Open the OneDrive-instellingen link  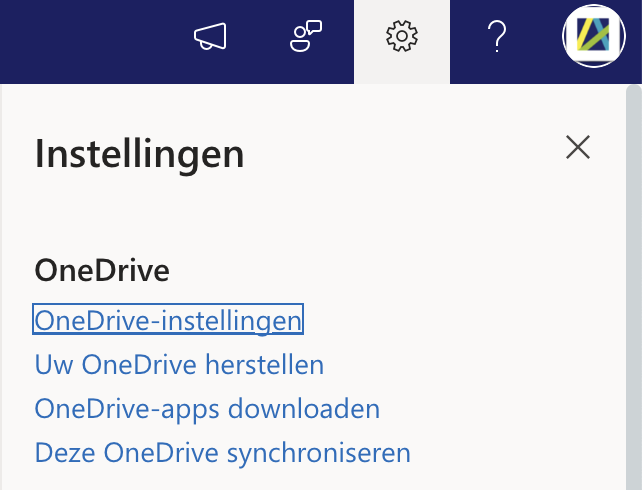click(168, 321)
